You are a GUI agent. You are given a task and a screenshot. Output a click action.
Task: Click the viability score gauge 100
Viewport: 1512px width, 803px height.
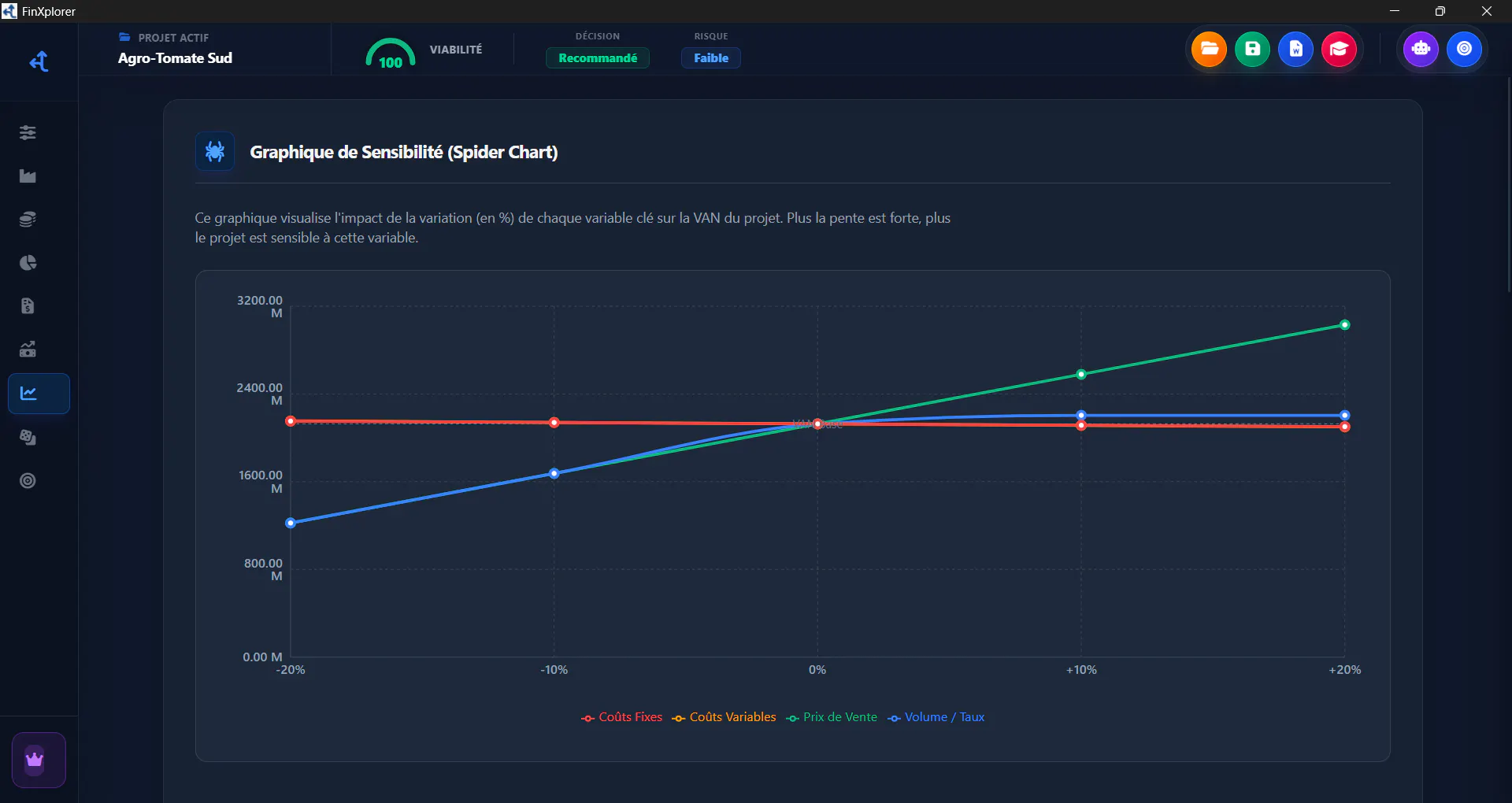click(x=390, y=54)
